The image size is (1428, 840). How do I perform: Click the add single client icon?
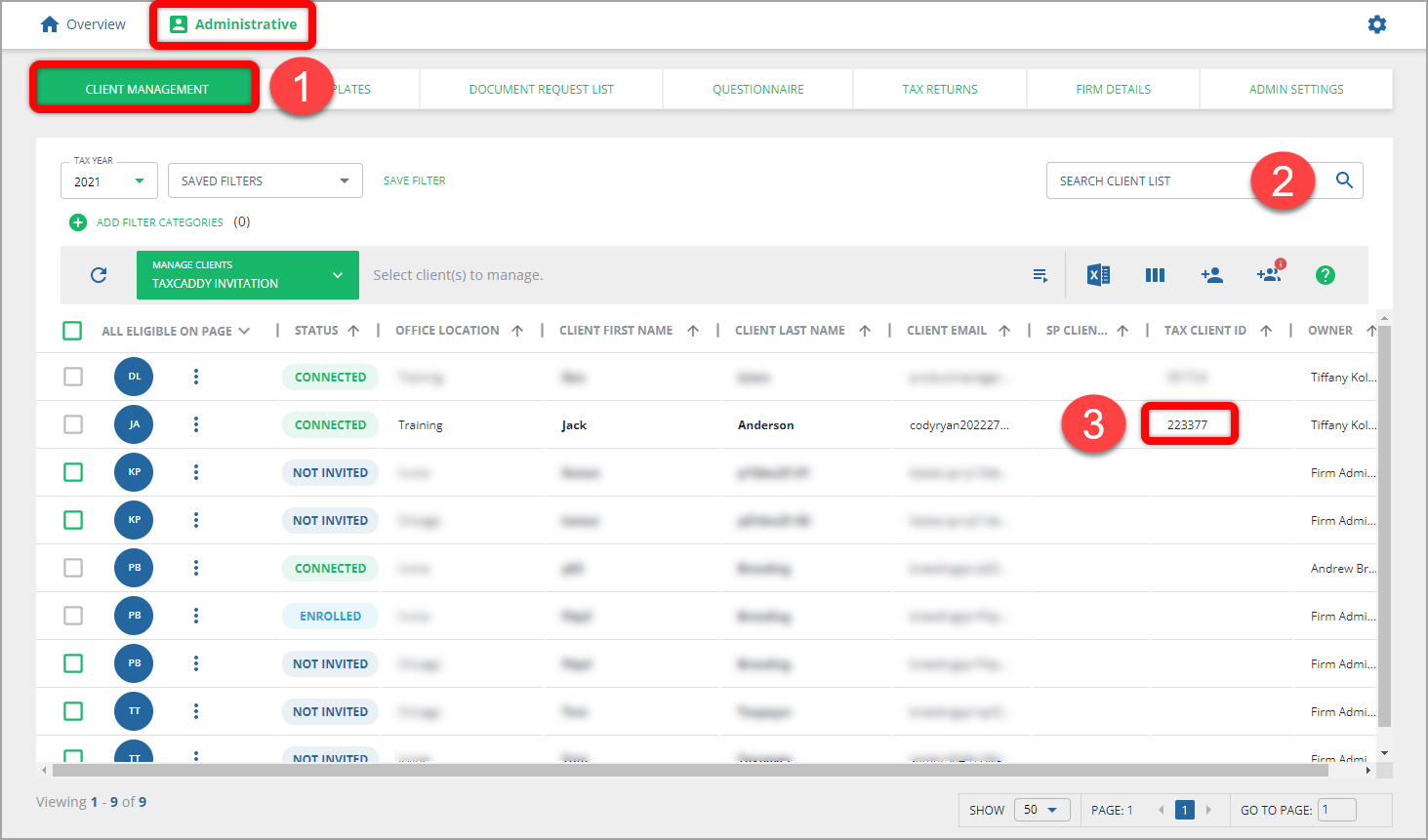1211,275
